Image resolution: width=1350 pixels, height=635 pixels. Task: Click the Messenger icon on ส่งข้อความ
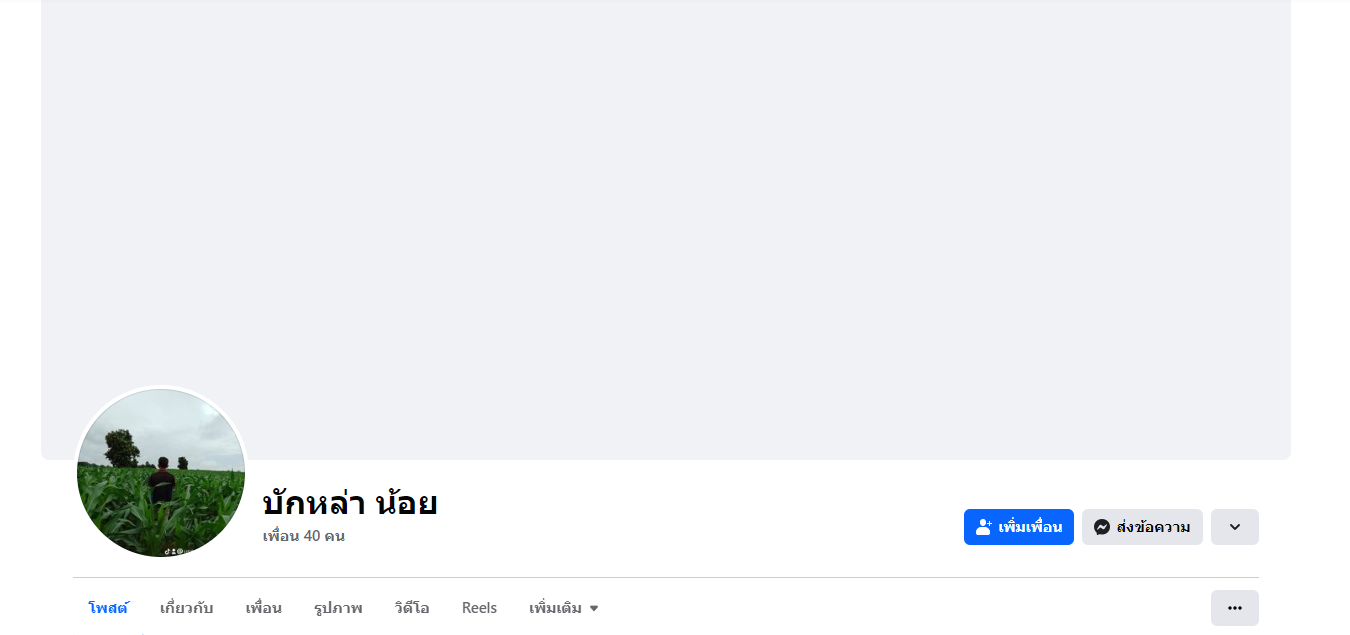[1102, 527]
